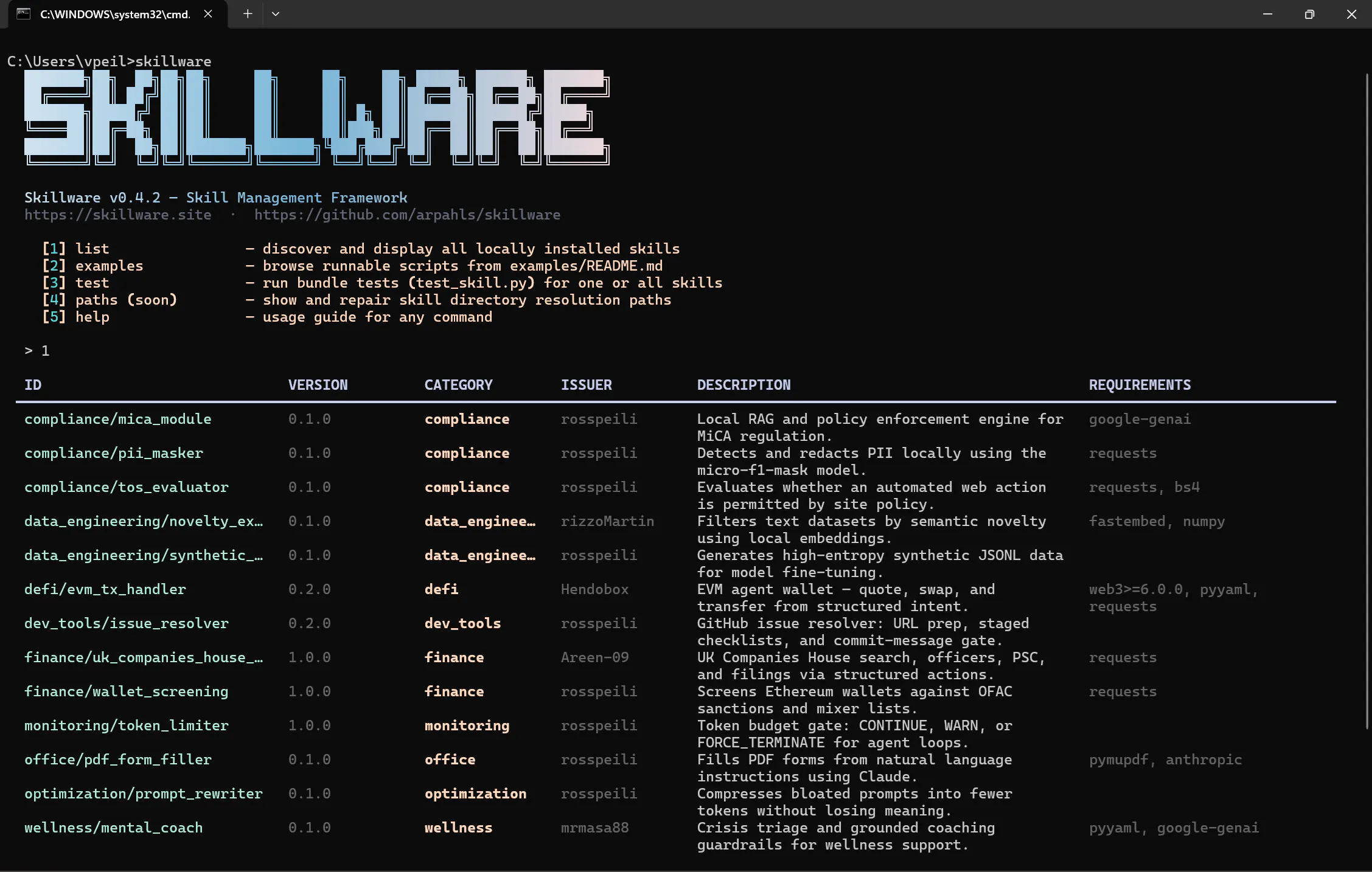Select the C:\WINDOWS\system32\cmd. tab

119,15
